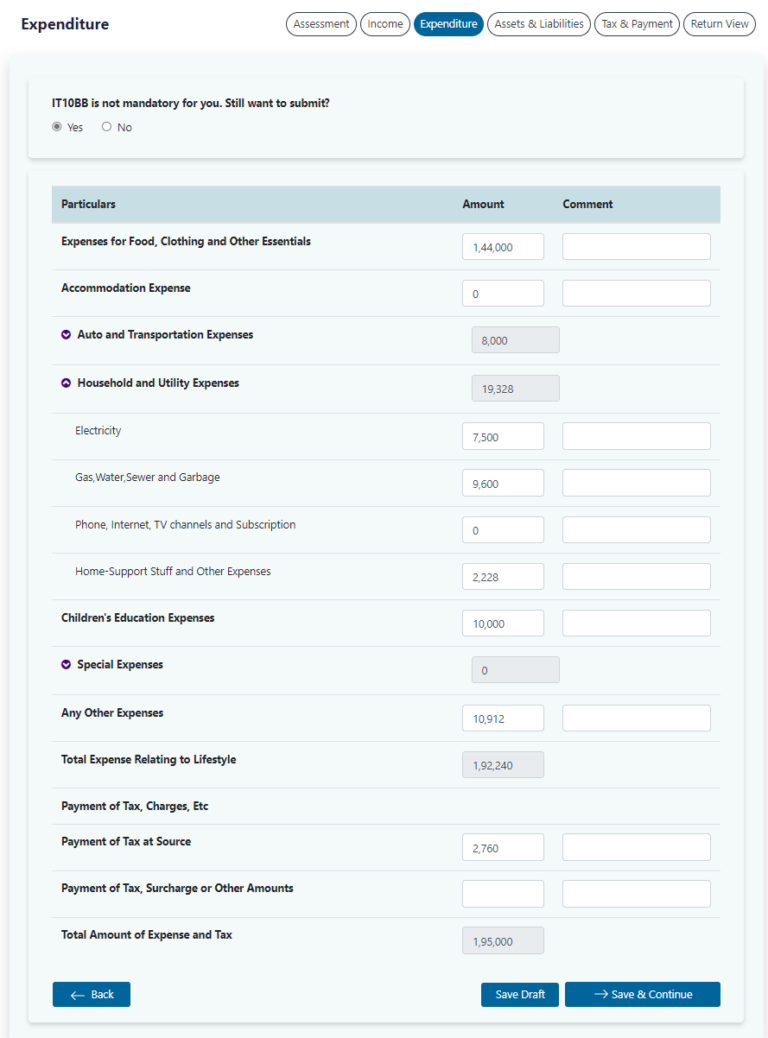Open the Tax & Payment tab
The height and width of the screenshot is (1038, 768).
(x=637, y=24)
